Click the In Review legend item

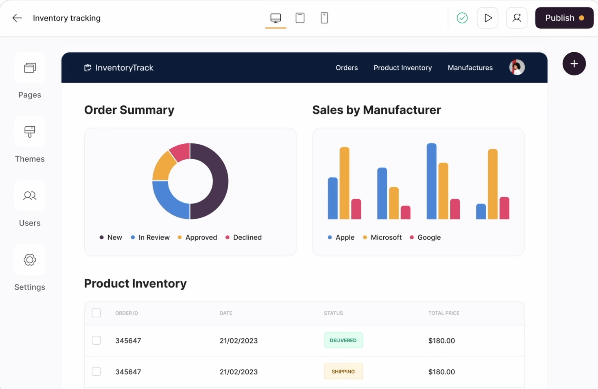click(x=150, y=237)
